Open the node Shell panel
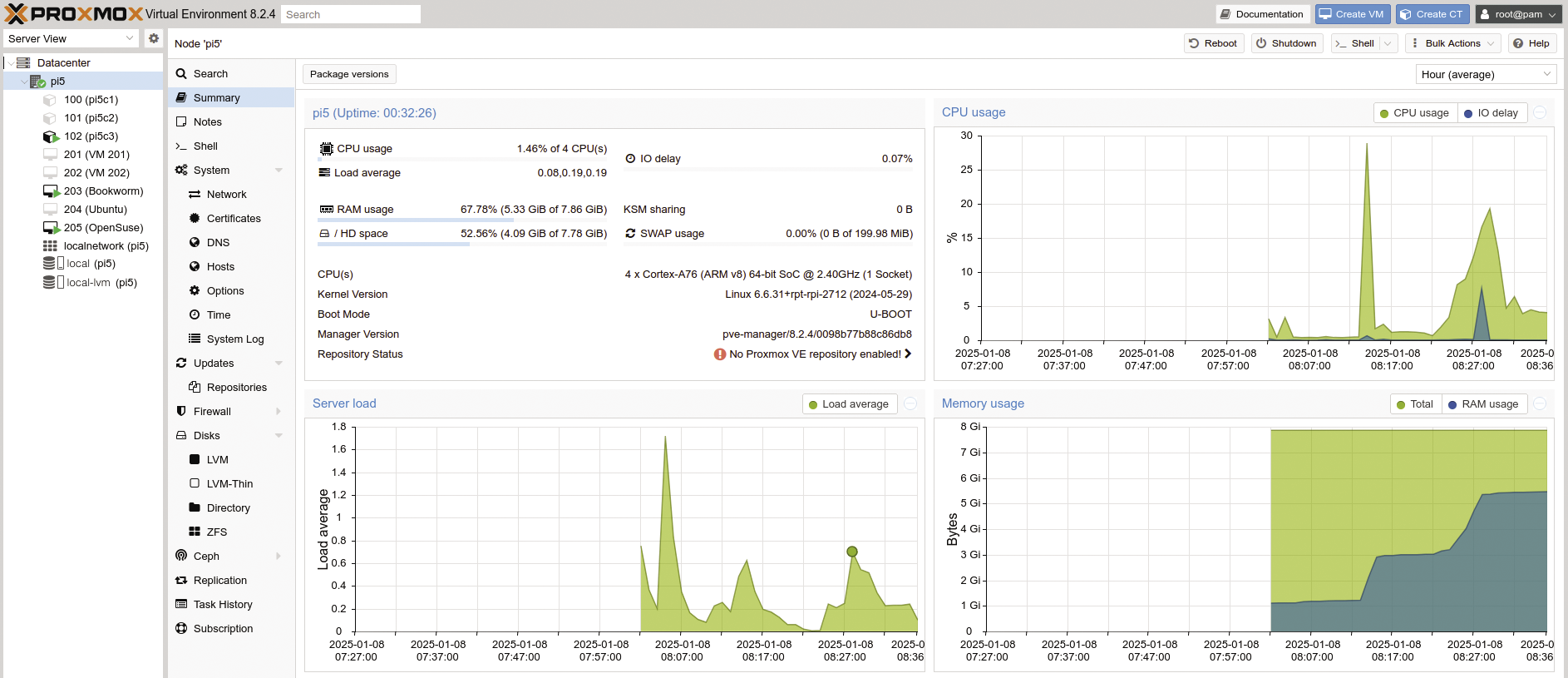Screen dimensions: 1568x678 pyautogui.click(x=231, y=146)
